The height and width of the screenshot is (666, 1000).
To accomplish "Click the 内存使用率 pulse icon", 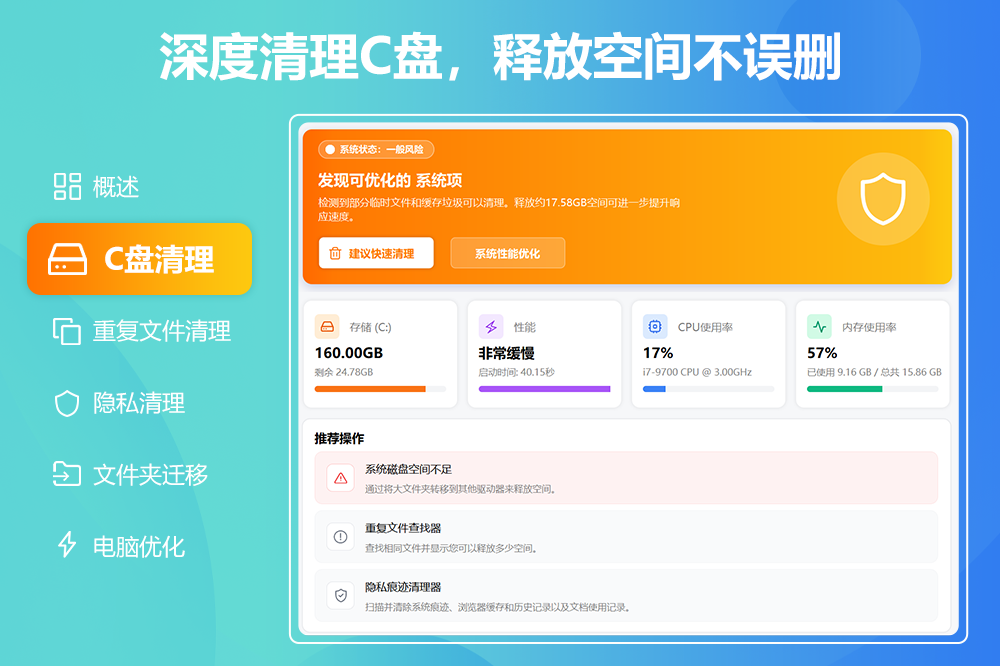I will (x=820, y=327).
